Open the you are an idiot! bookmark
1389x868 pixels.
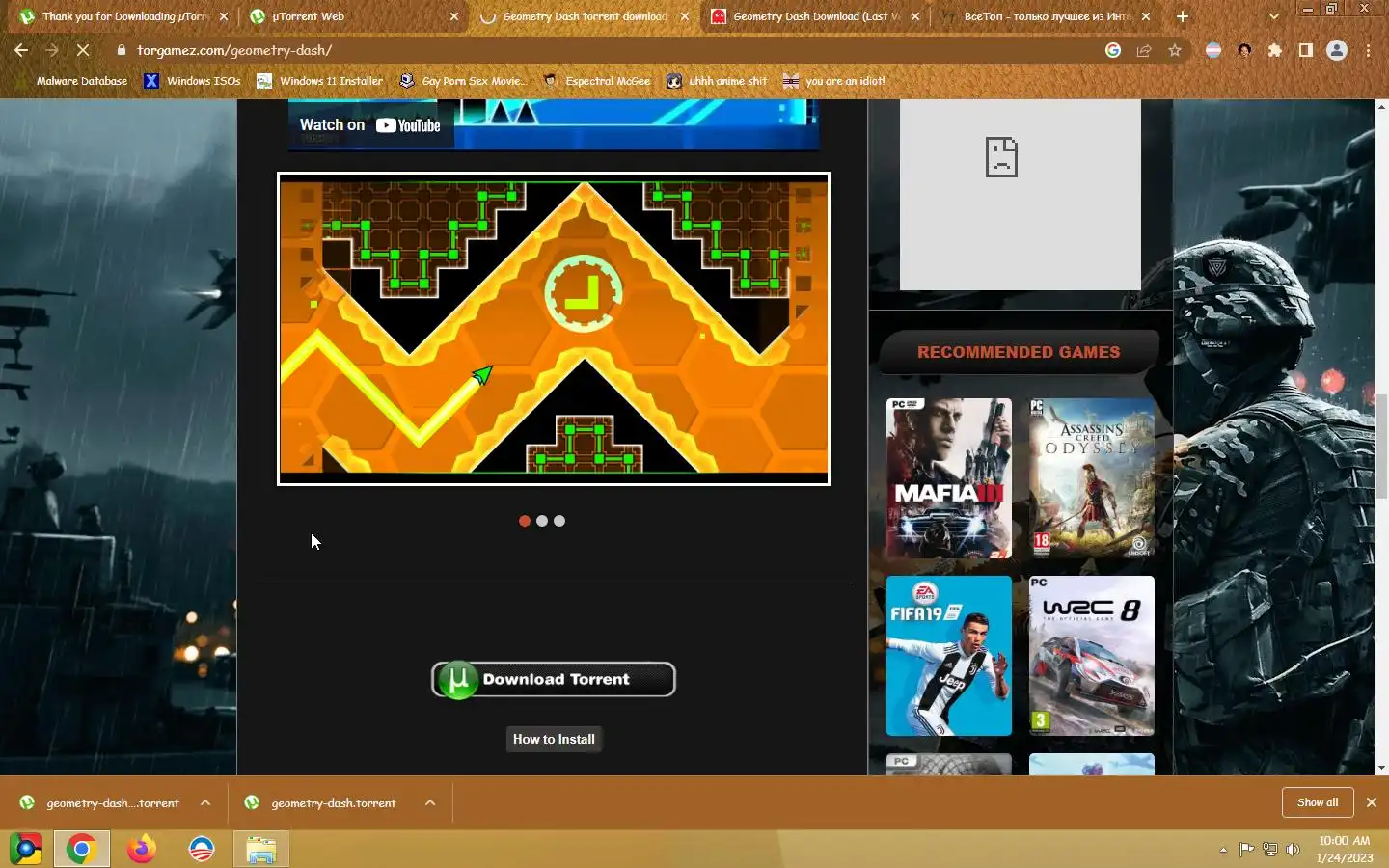pyautogui.click(x=833, y=81)
